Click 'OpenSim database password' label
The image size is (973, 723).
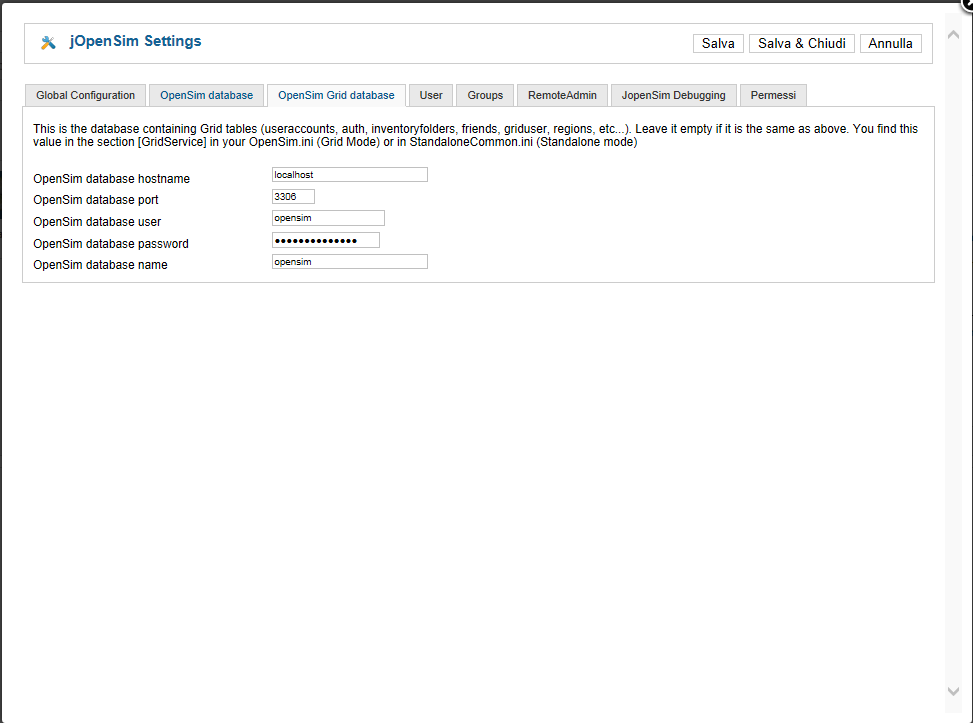click(x=111, y=244)
